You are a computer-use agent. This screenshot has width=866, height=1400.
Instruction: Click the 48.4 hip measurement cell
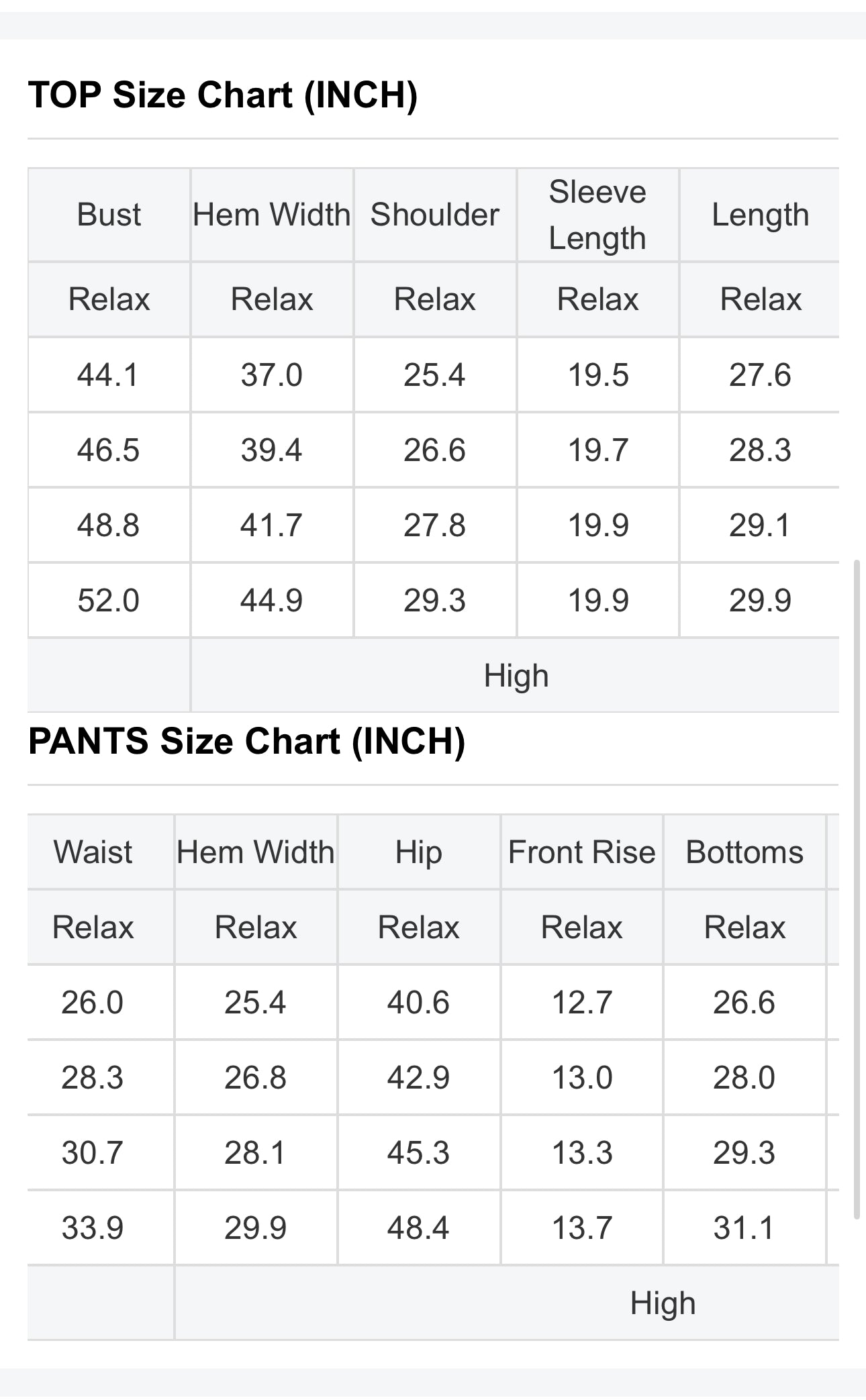[x=418, y=1228]
